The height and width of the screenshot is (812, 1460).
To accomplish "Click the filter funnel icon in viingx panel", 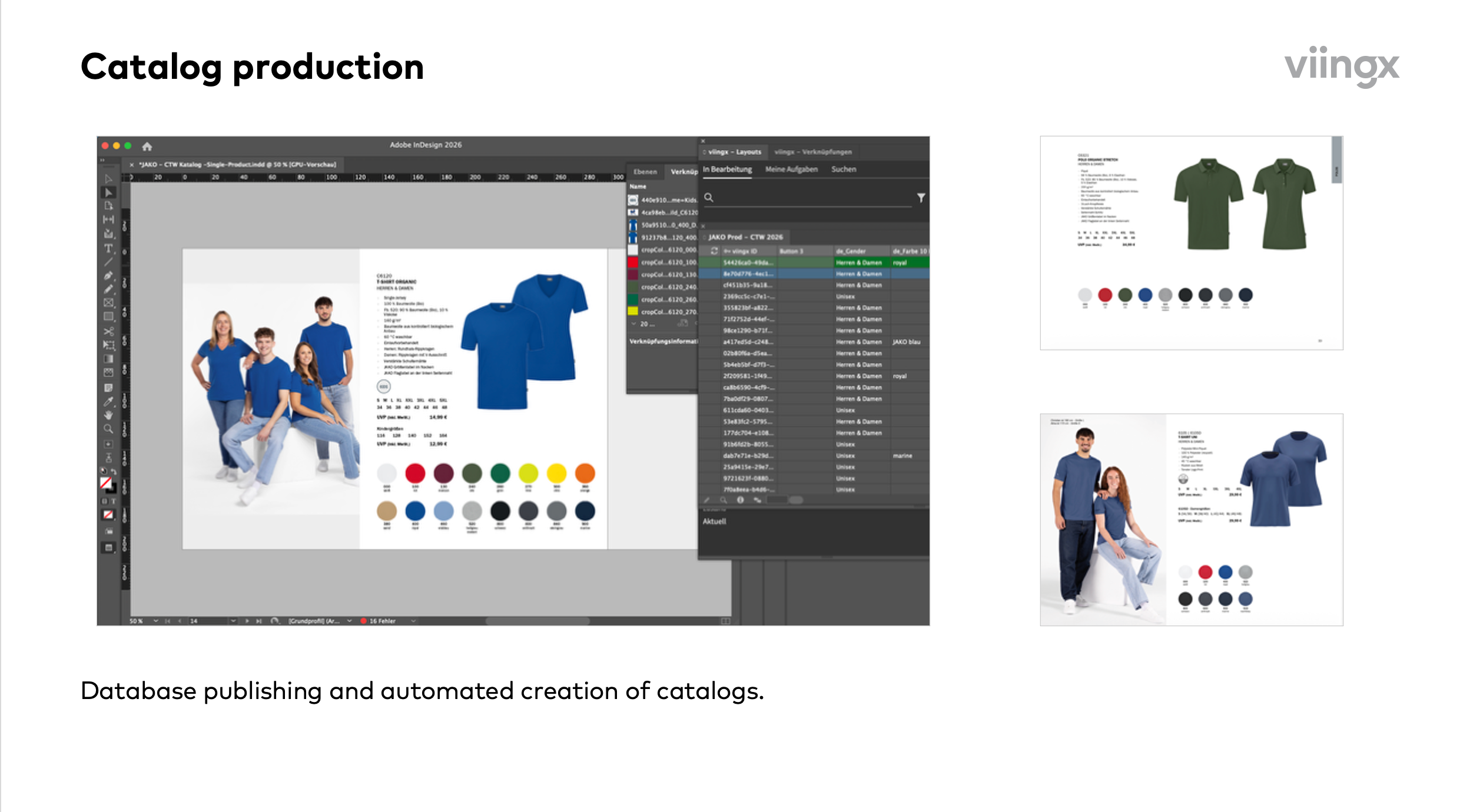I will (x=921, y=198).
